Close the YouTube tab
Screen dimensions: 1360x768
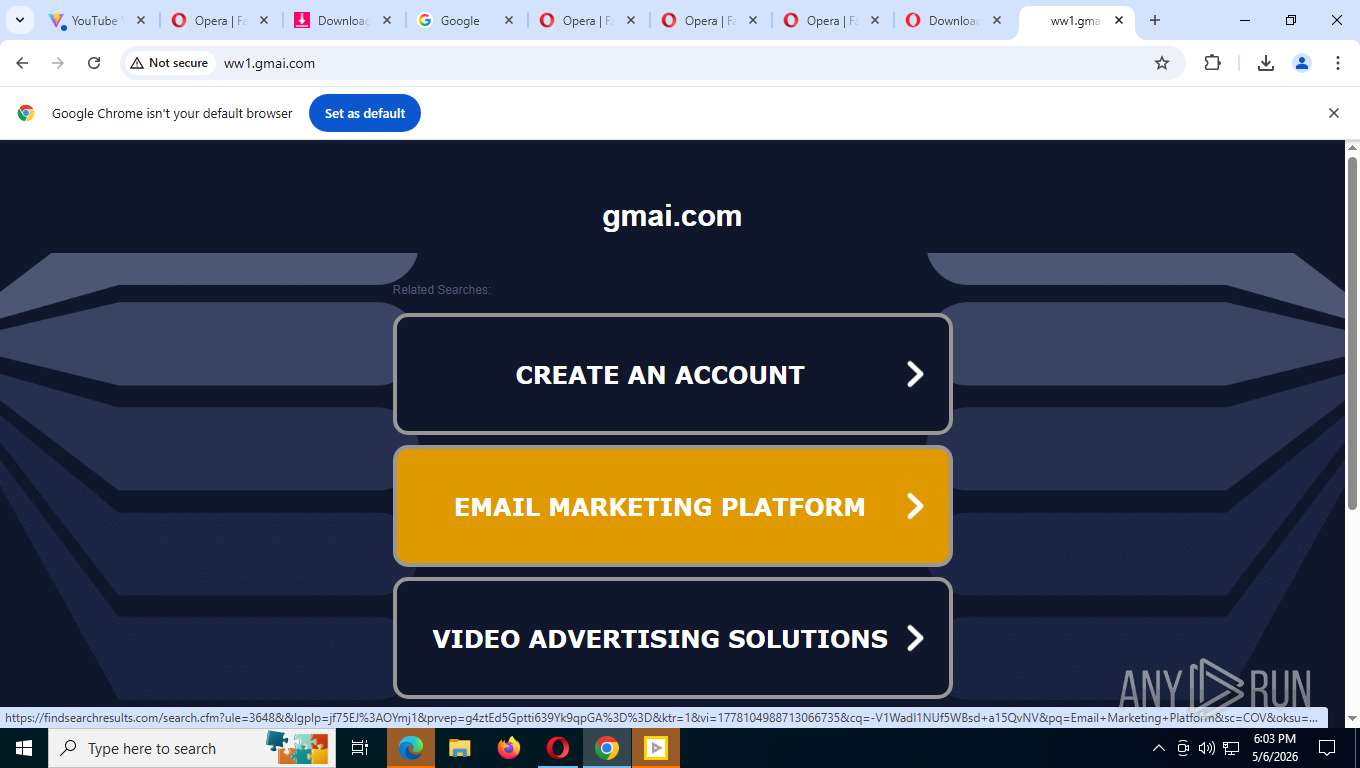pyautogui.click(x=141, y=20)
